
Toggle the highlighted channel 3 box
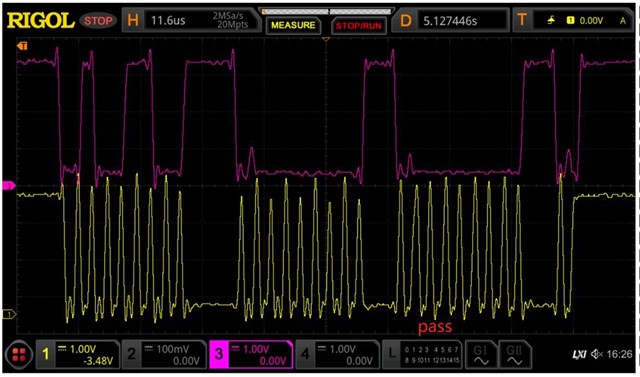(251, 355)
